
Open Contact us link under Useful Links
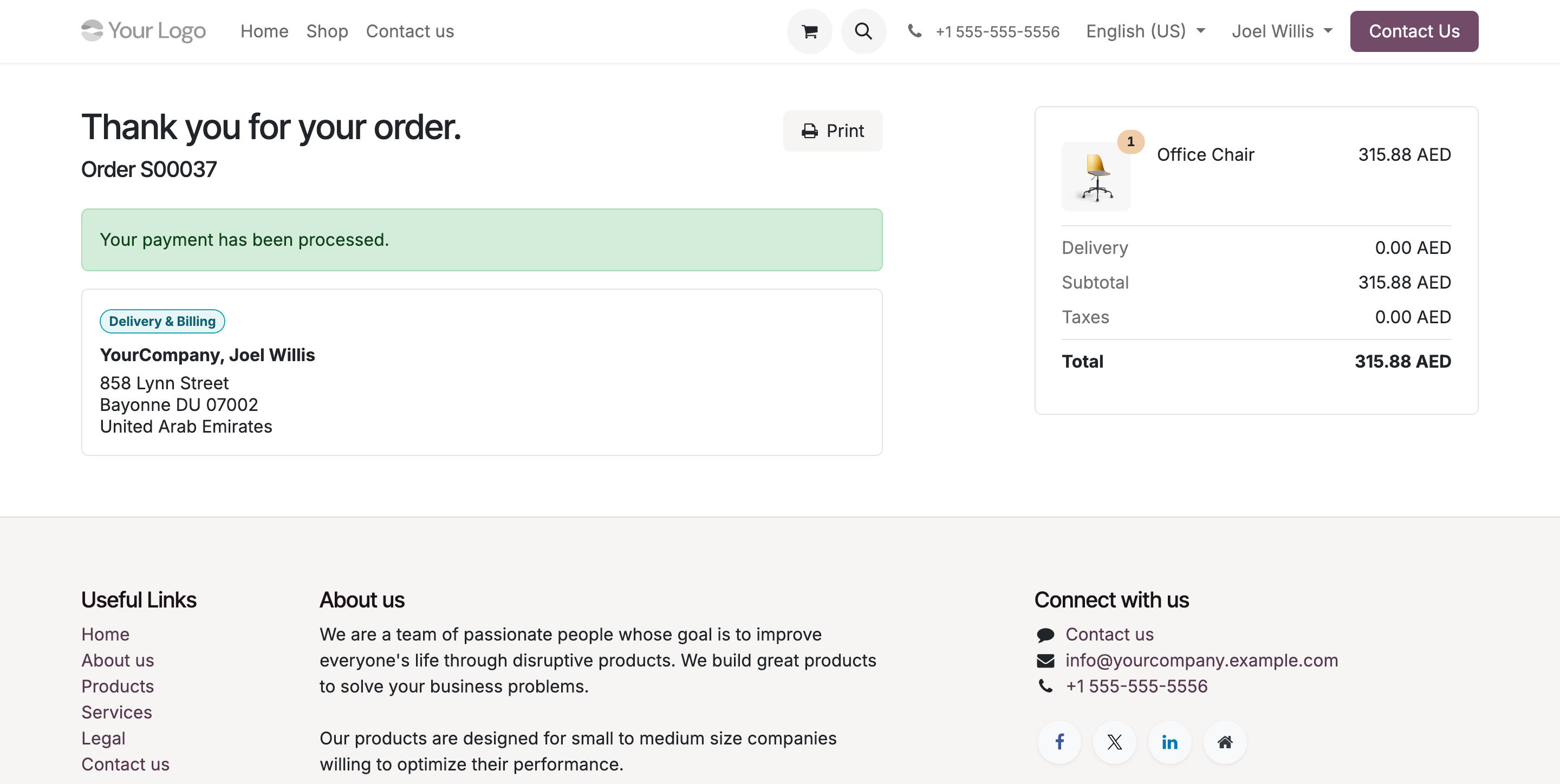pyautogui.click(x=125, y=764)
